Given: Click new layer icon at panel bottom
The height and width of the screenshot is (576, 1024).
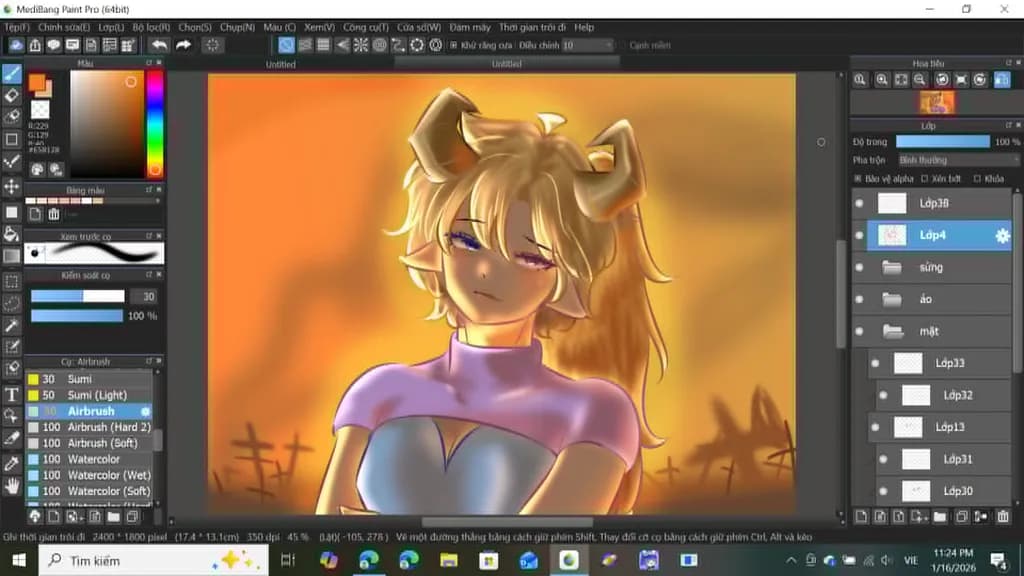Looking at the screenshot, I should click(861, 517).
